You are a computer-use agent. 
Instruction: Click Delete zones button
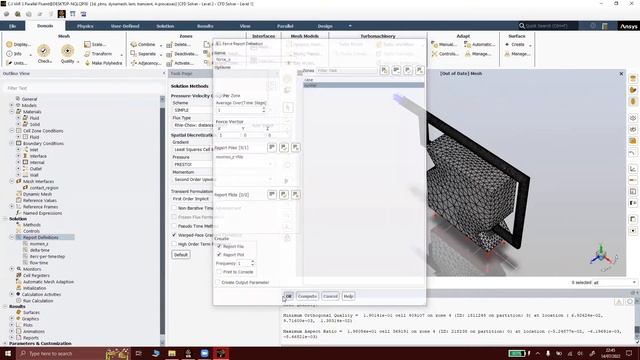(179, 44)
